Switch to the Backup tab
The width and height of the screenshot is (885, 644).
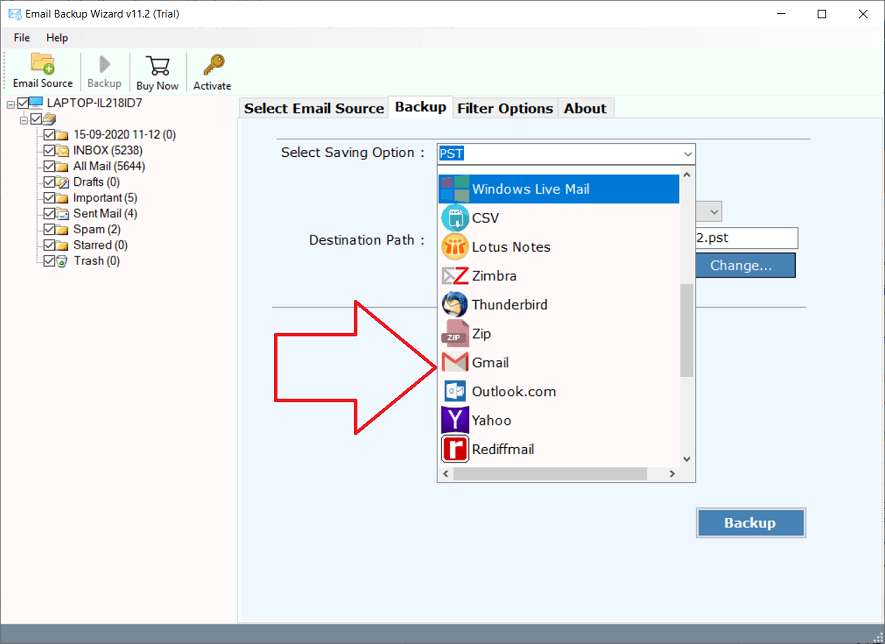click(420, 107)
